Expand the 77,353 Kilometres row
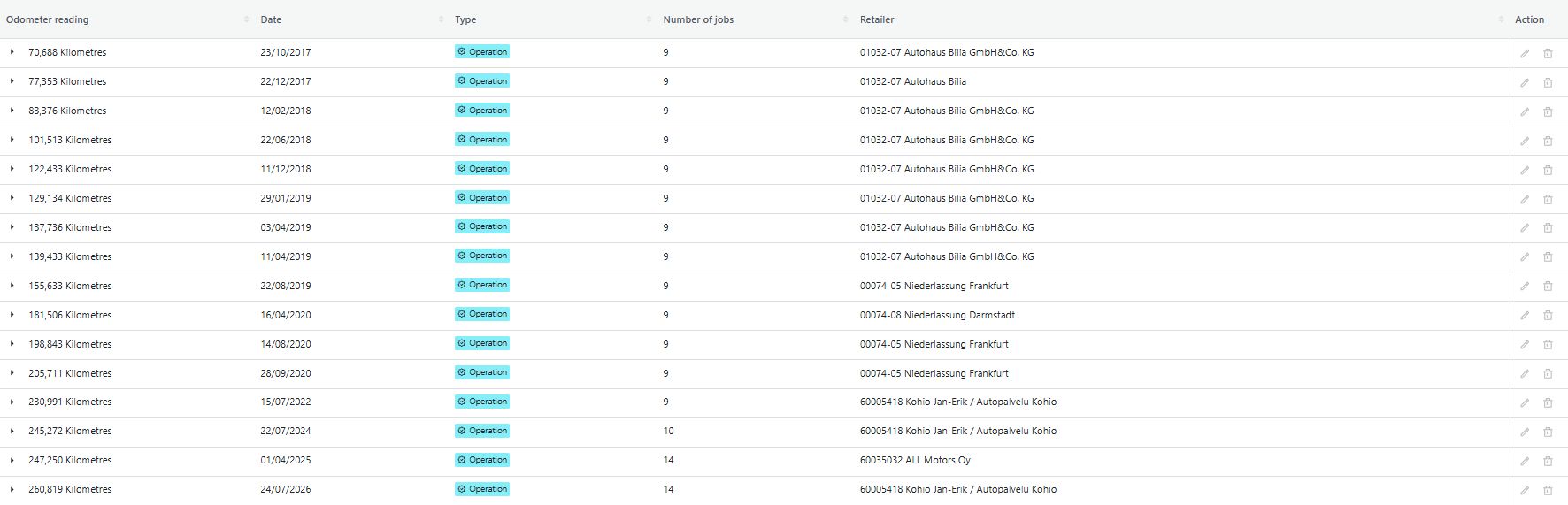The height and width of the screenshot is (505, 1568). coord(12,81)
